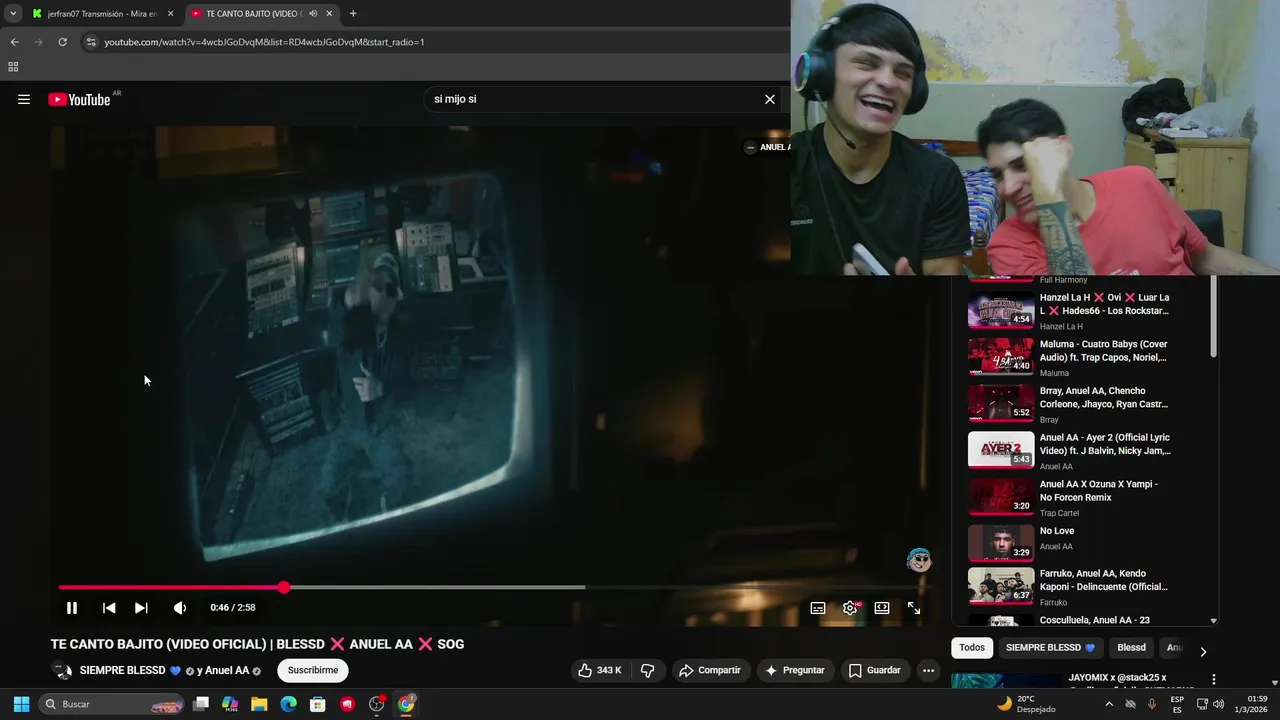Dislike the video

point(647,670)
